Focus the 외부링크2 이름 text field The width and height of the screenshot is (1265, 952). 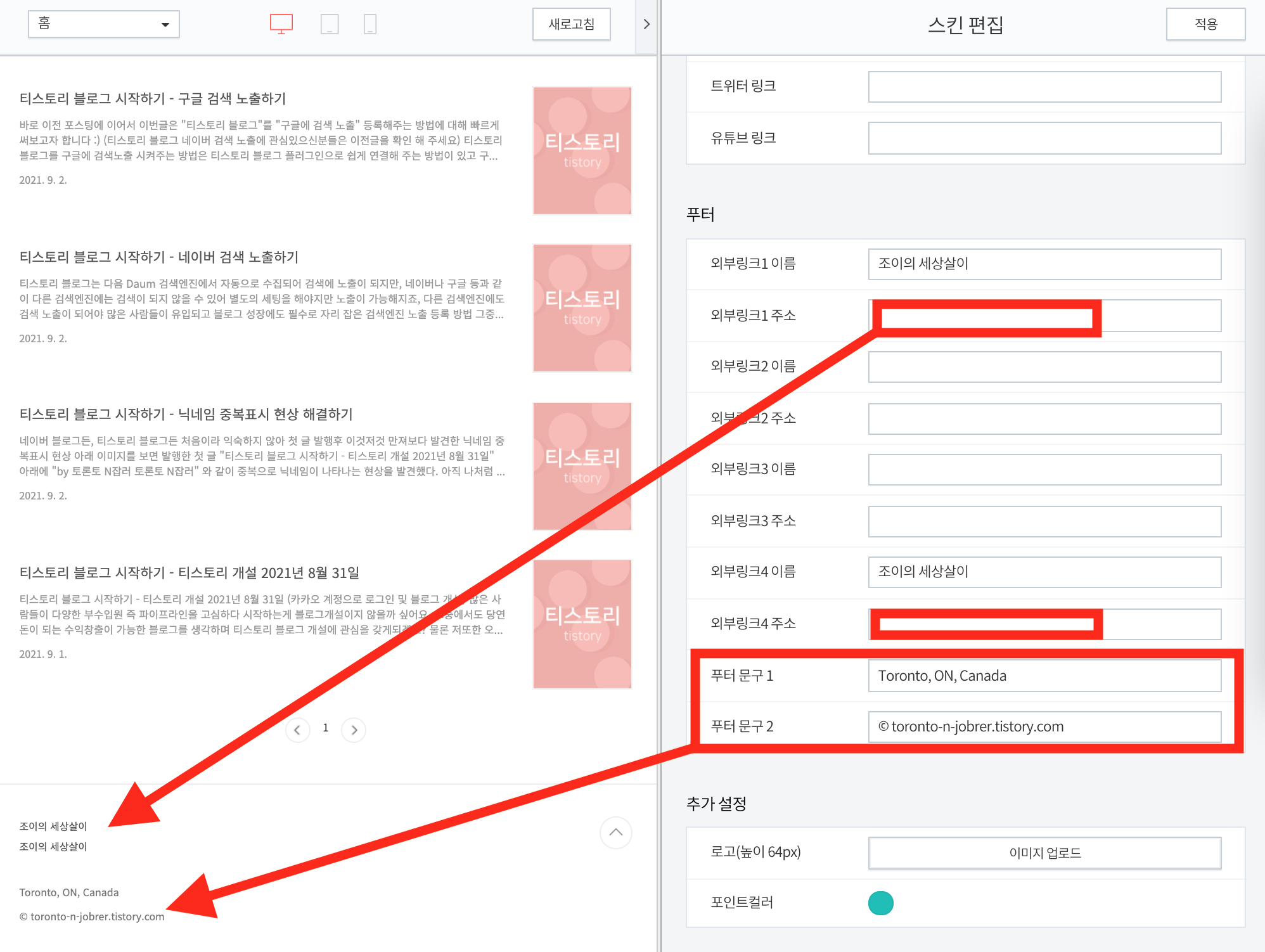pos(1044,367)
